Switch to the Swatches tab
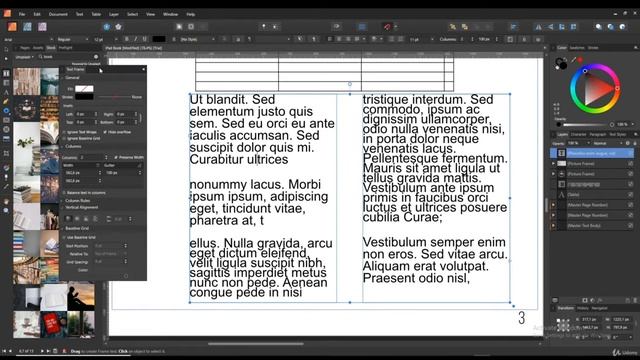Viewport: 640px width, 360px height. [577, 48]
